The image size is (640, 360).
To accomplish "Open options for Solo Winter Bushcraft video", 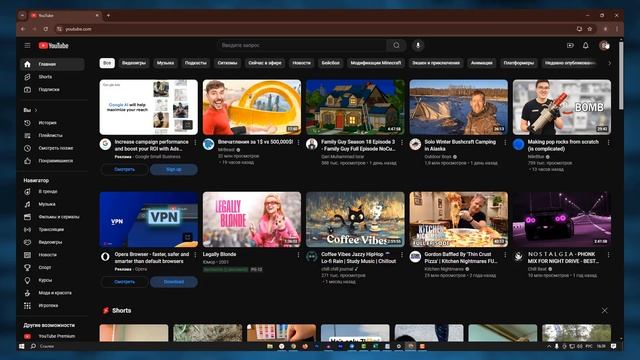I will pos(505,142).
